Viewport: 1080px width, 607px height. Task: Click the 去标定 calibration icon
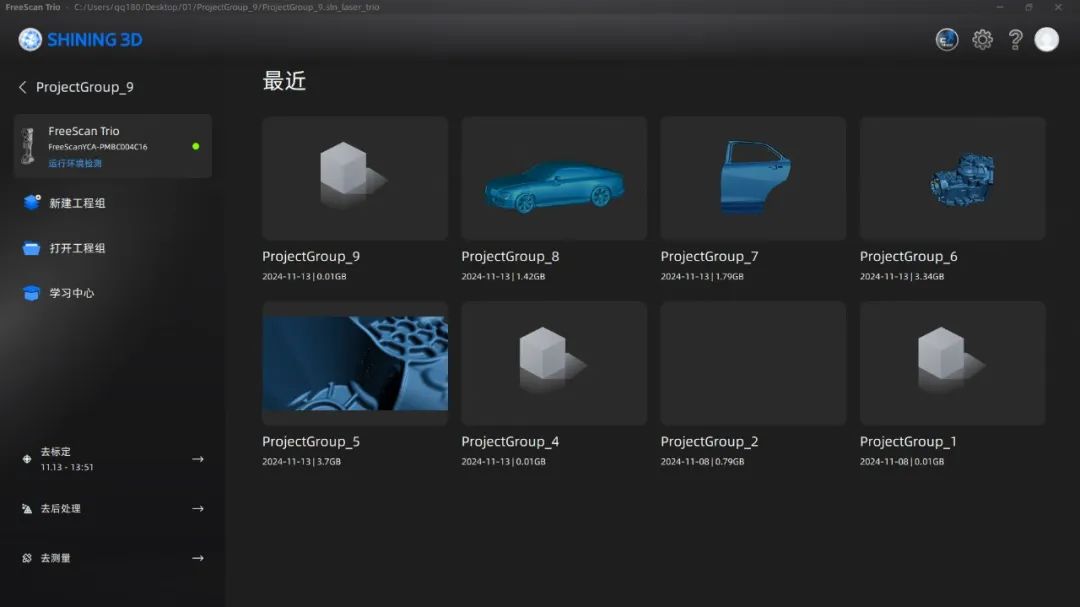coord(27,459)
